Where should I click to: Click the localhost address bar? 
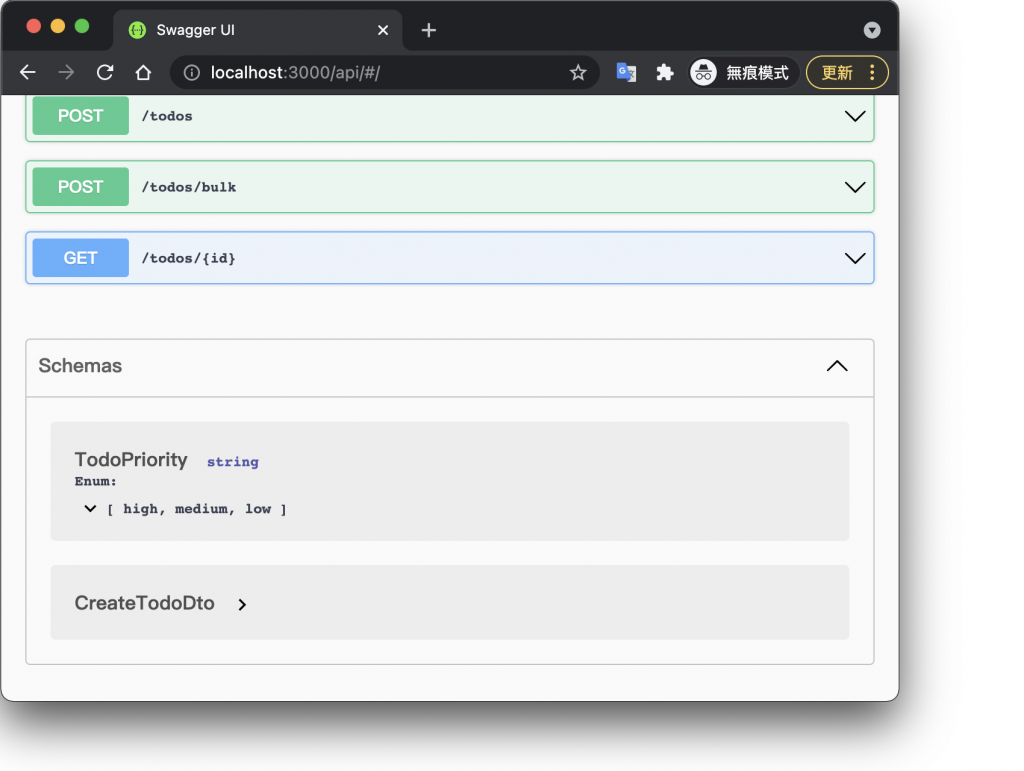click(380, 72)
